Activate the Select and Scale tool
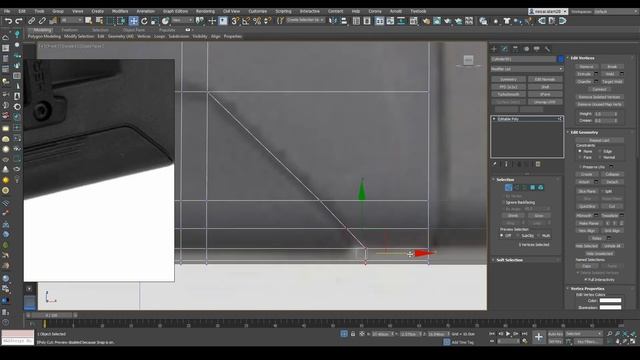Viewport: 640px width, 360px height. 155,21
